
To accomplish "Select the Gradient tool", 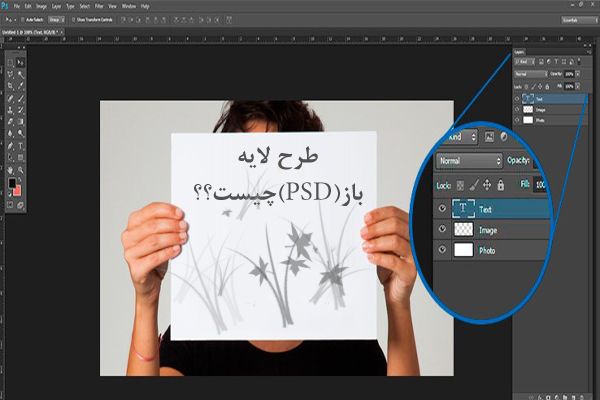I will (x=21, y=122).
